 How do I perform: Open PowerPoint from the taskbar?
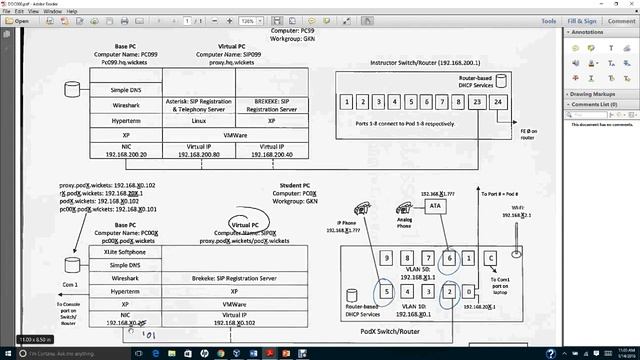pyautogui.click(x=286, y=353)
